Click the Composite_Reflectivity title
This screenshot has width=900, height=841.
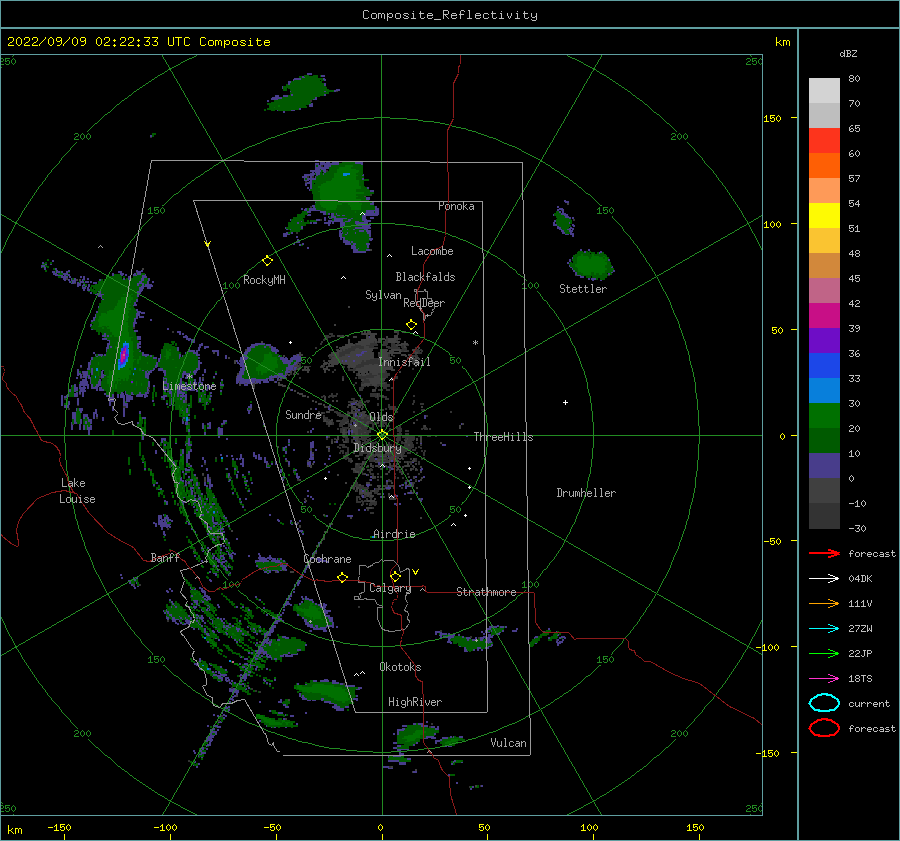tap(449, 15)
